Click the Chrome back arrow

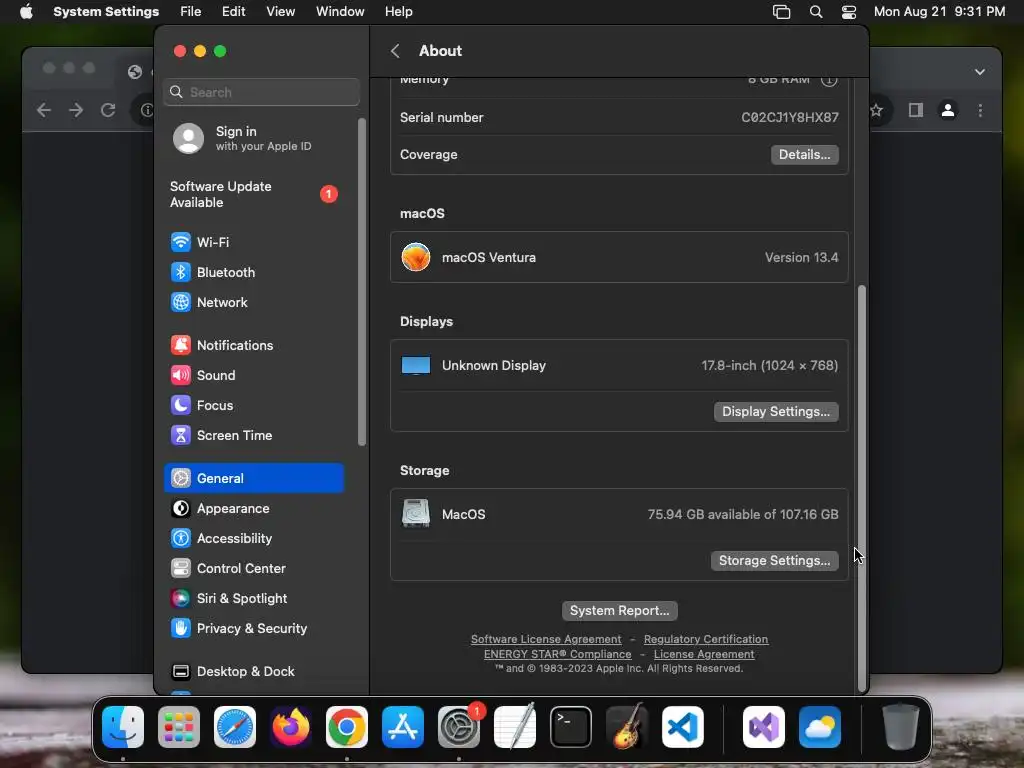click(x=44, y=110)
